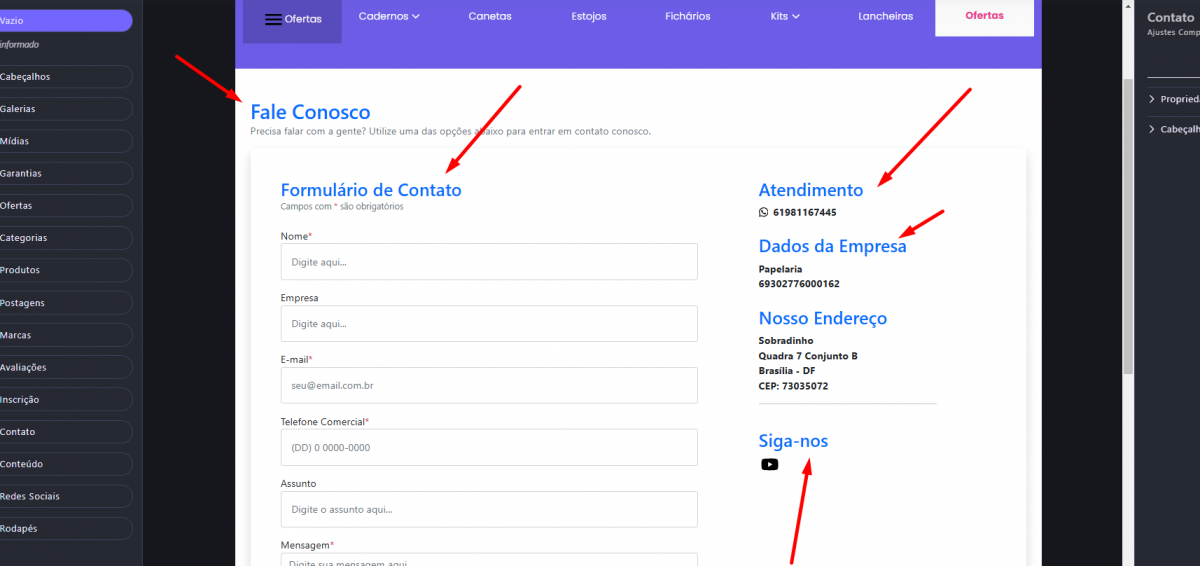Click the Telefone Comercial input field
Image resolution: width=1200 pixels, height=566 pixels.
click(489, 447)
